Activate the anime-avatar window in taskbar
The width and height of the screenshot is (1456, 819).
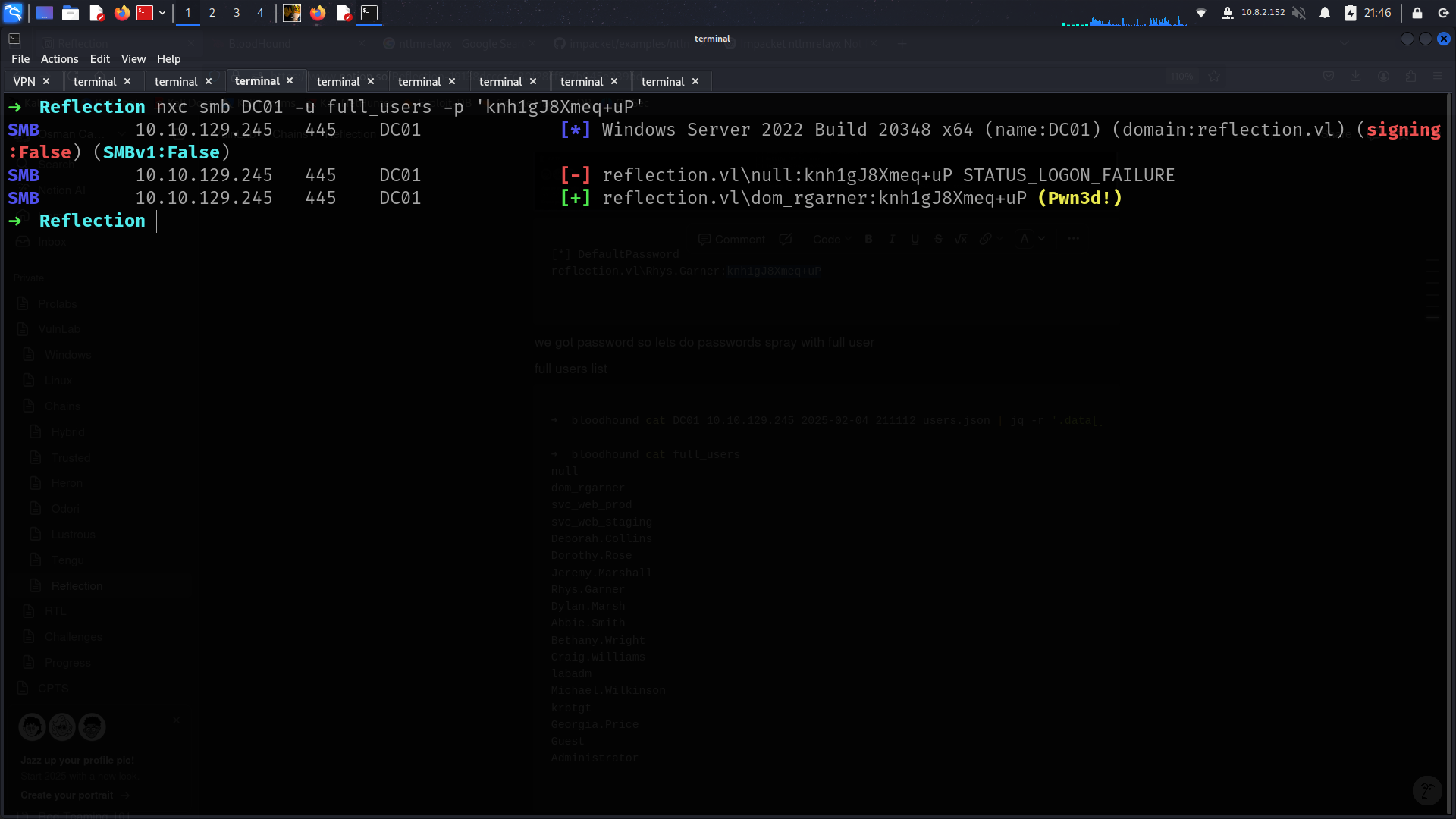tap(292, 13)
